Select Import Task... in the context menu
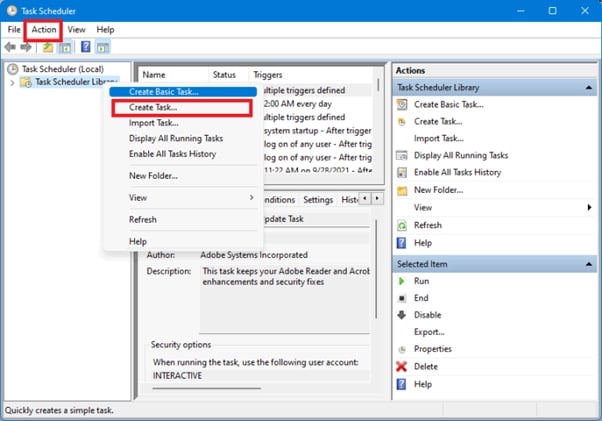Image resolution: width=602 pixels, height=421 pixels. pos(154,123)
